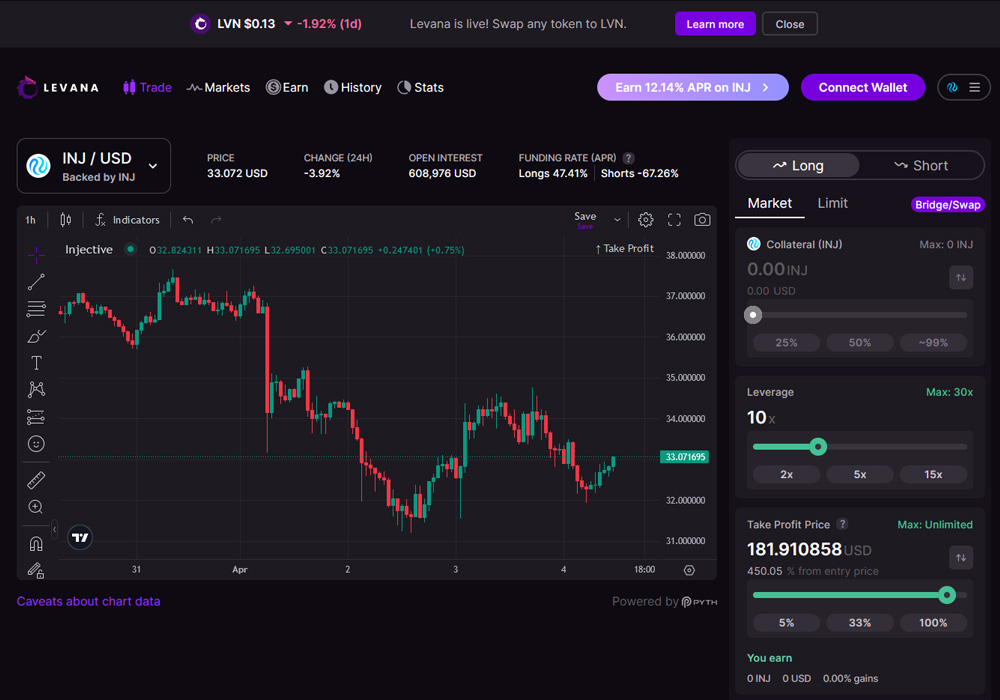Activate the zoom in tool
1000x700 pixels.
point(36,507)
